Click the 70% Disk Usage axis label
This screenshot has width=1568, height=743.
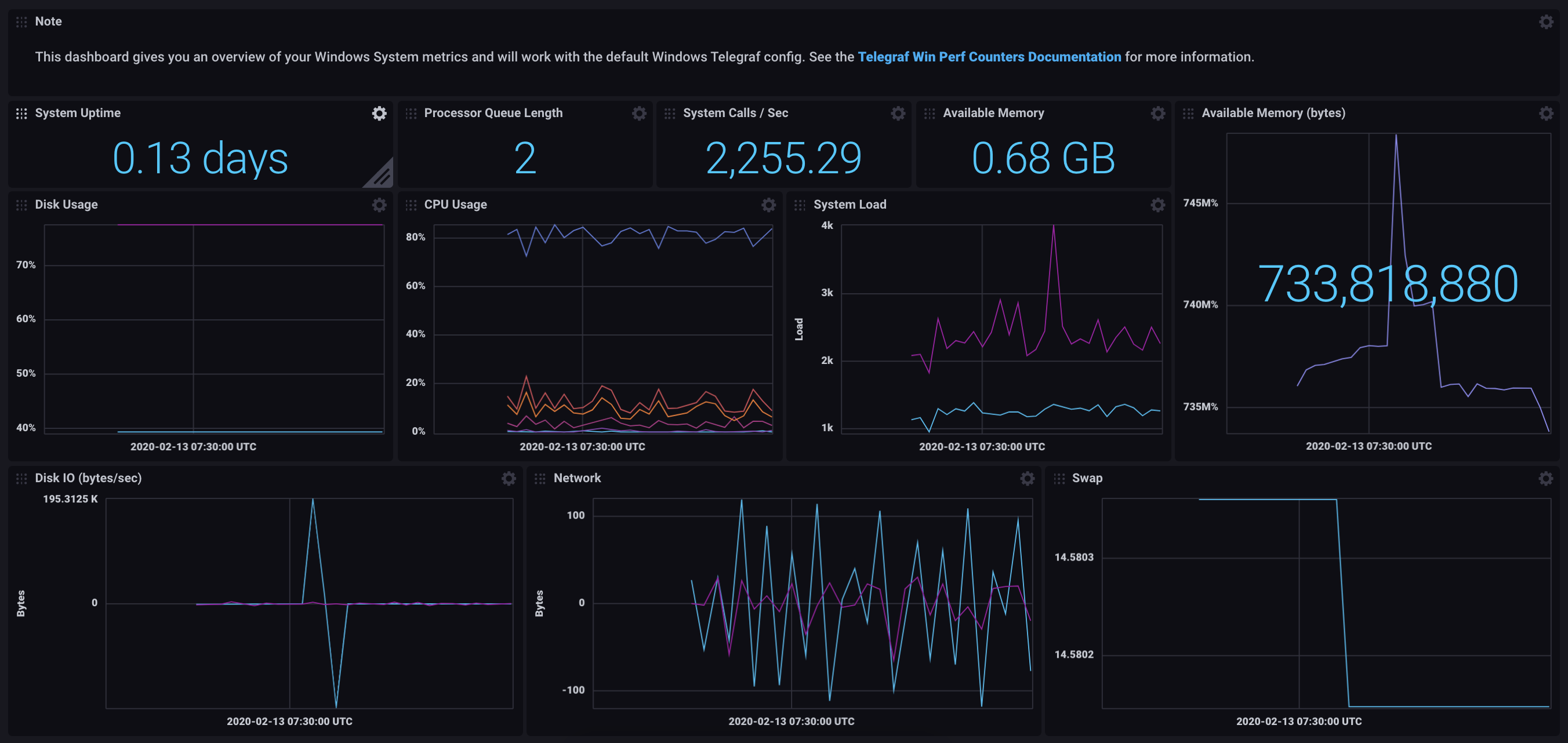click(26, 265)
